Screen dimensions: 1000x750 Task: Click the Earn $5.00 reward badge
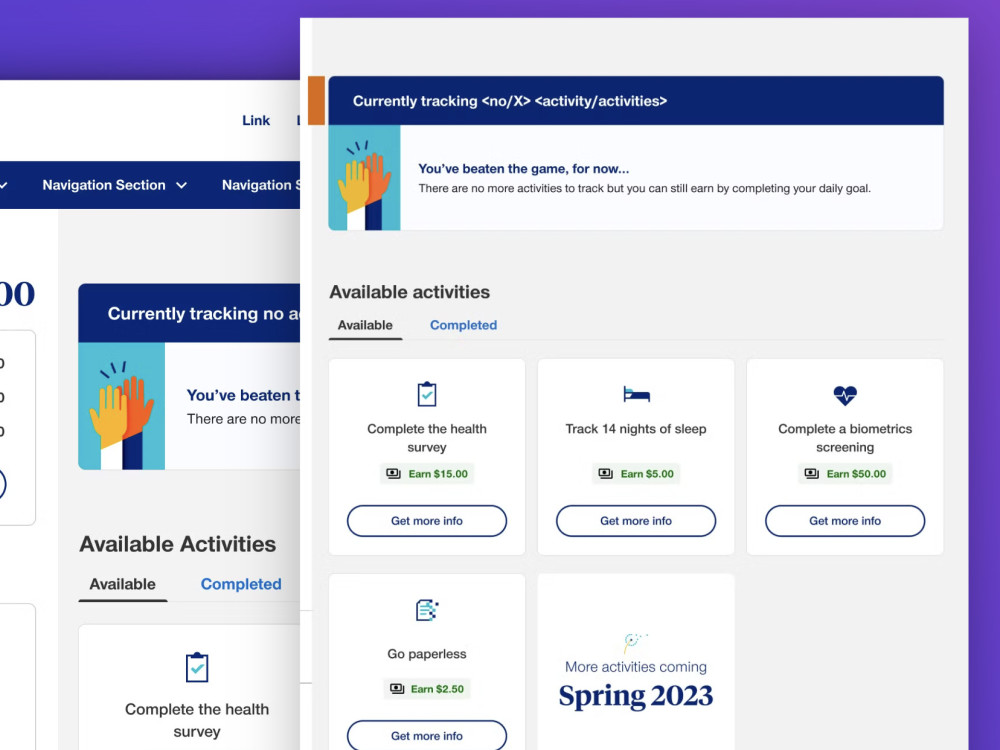tap(636, 474)
